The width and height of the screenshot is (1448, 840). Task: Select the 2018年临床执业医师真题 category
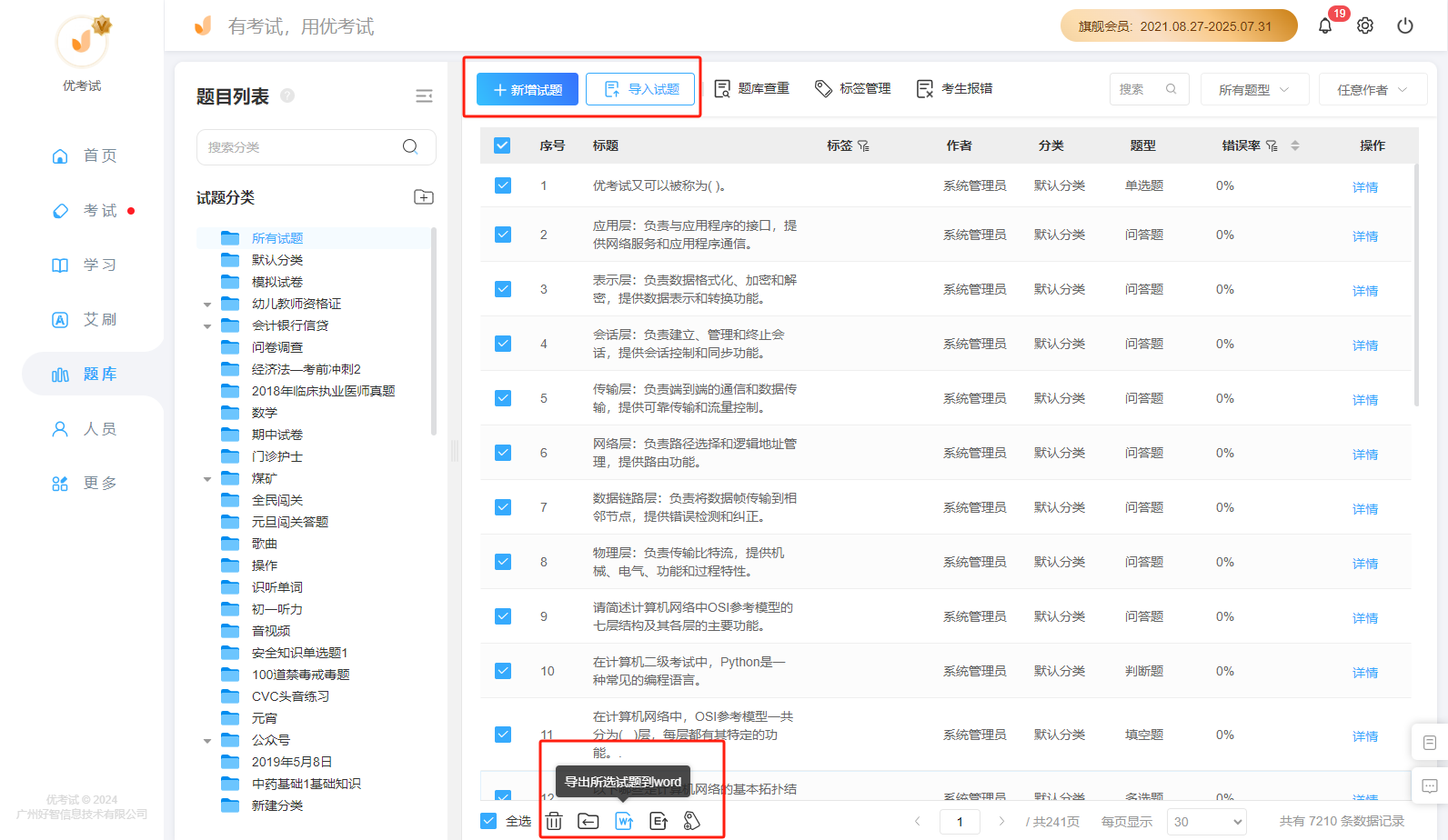[324, 391]
